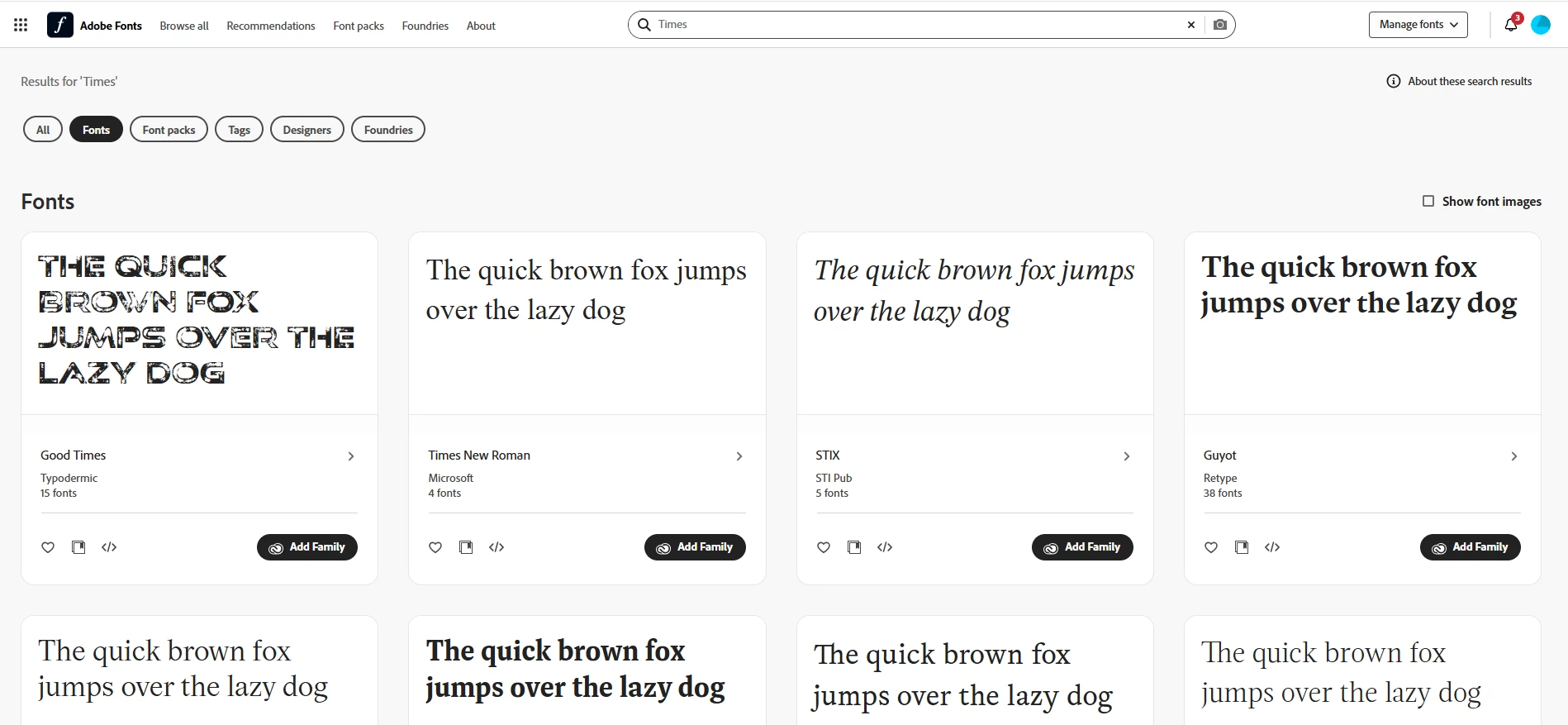
Task: Click the info icon beside About these search results
Action: pos(1394,81)
